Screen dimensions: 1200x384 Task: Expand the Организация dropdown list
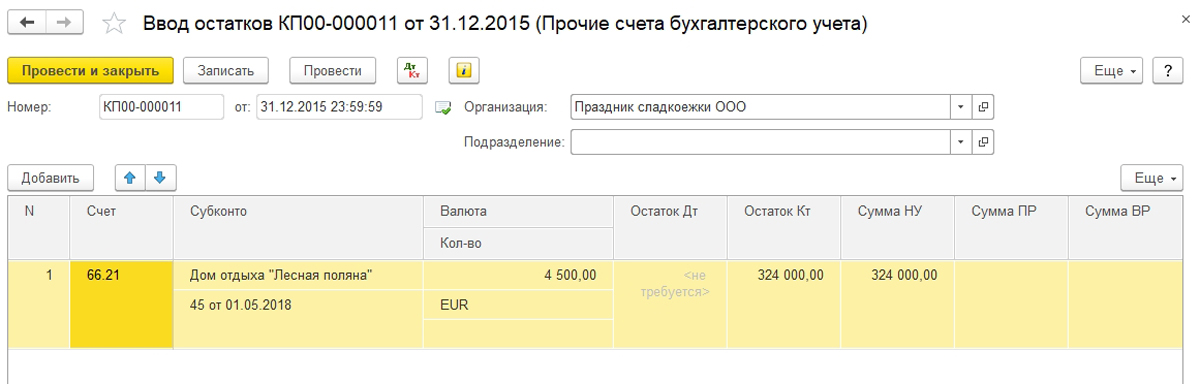[960, 107]
